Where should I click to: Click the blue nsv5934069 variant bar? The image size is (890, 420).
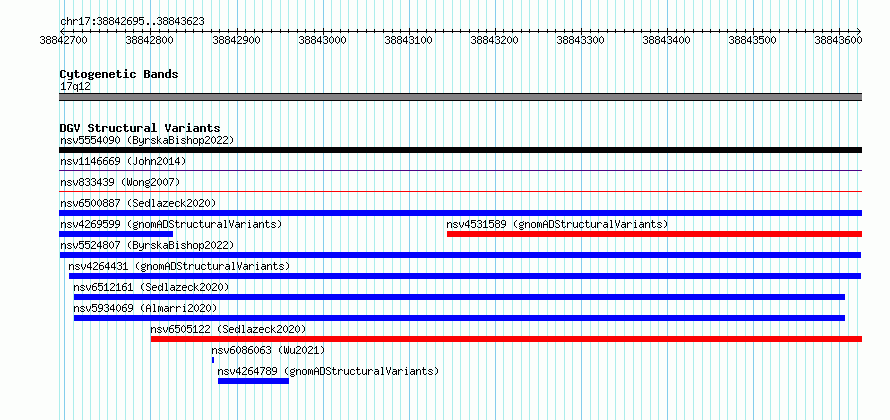point(459,318)
